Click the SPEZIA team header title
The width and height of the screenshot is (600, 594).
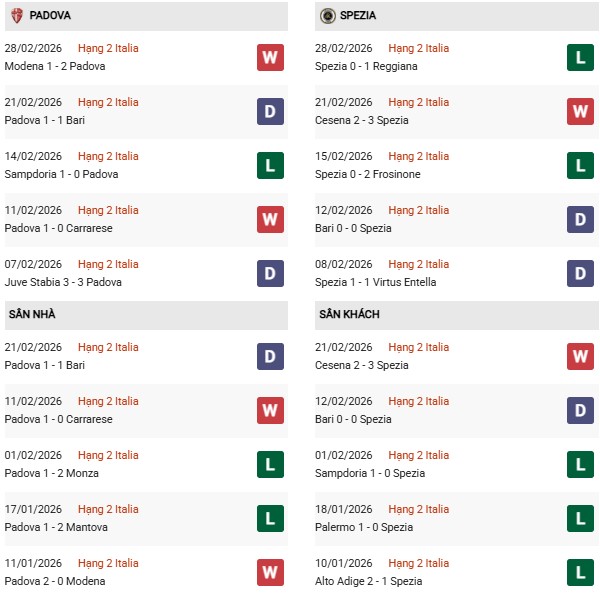357,16
